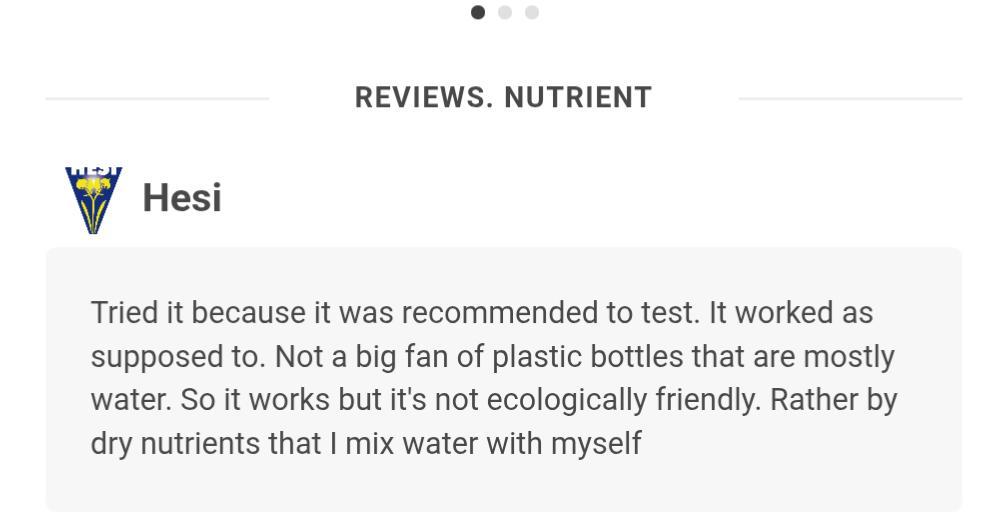The height and width of the screenshot is (515, 1008).
Task: Click the Hesi brand logo icon
Action: [94, 200]
